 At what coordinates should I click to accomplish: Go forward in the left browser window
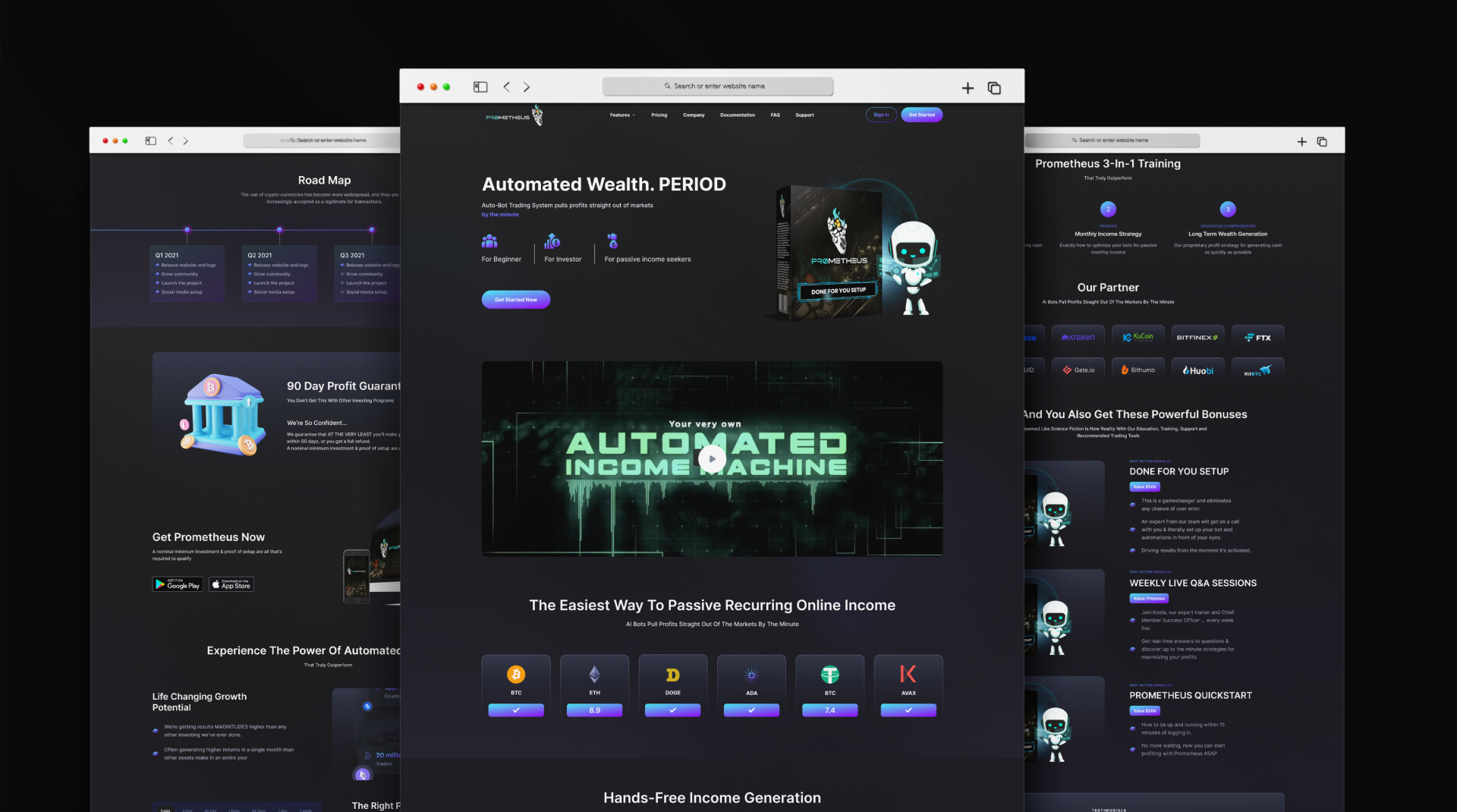pyautogui.click(x=186, y=140)
